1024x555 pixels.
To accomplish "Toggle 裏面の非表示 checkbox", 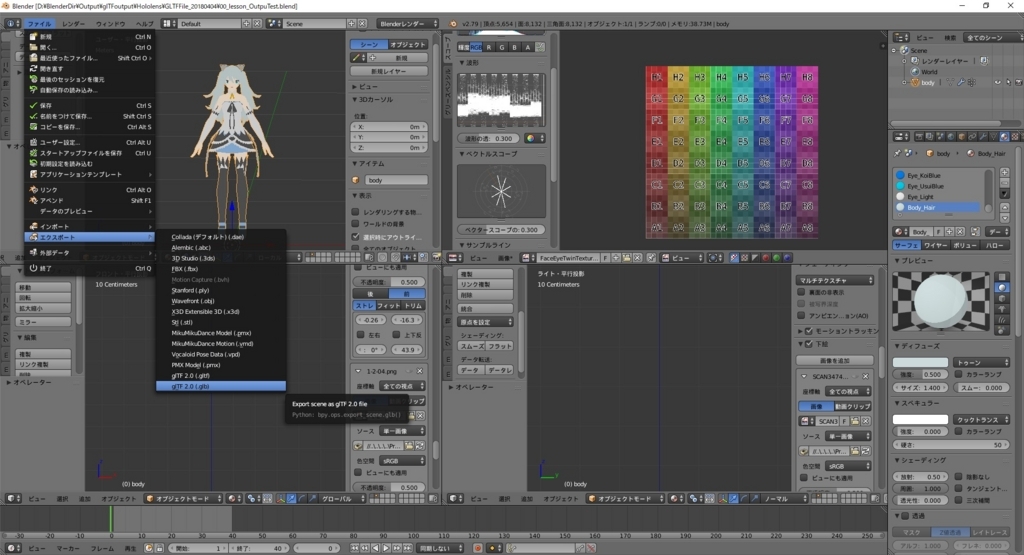I will [801, 293].
